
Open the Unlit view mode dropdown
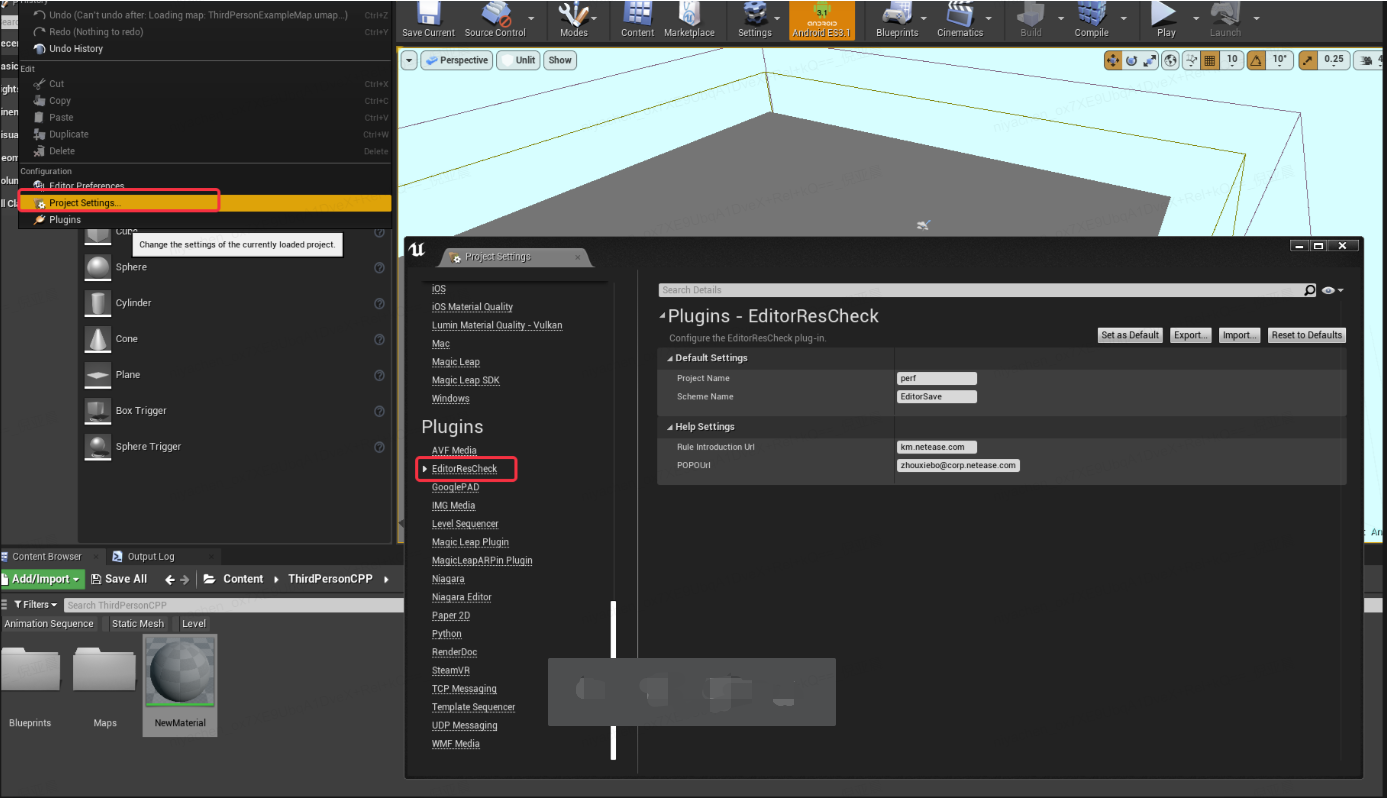click(x=518, y=60)
